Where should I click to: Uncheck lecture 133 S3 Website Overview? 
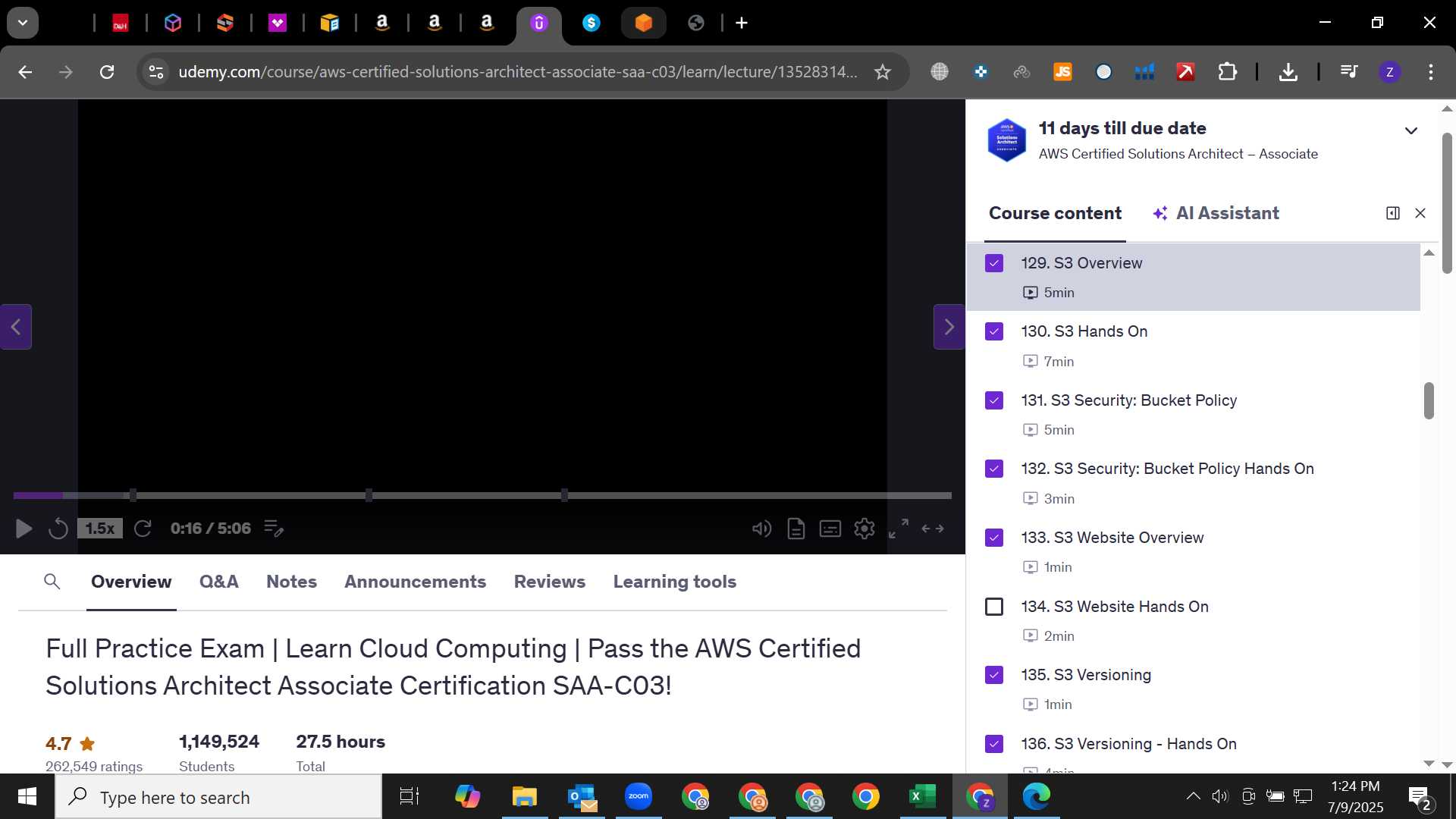[994, 538]
